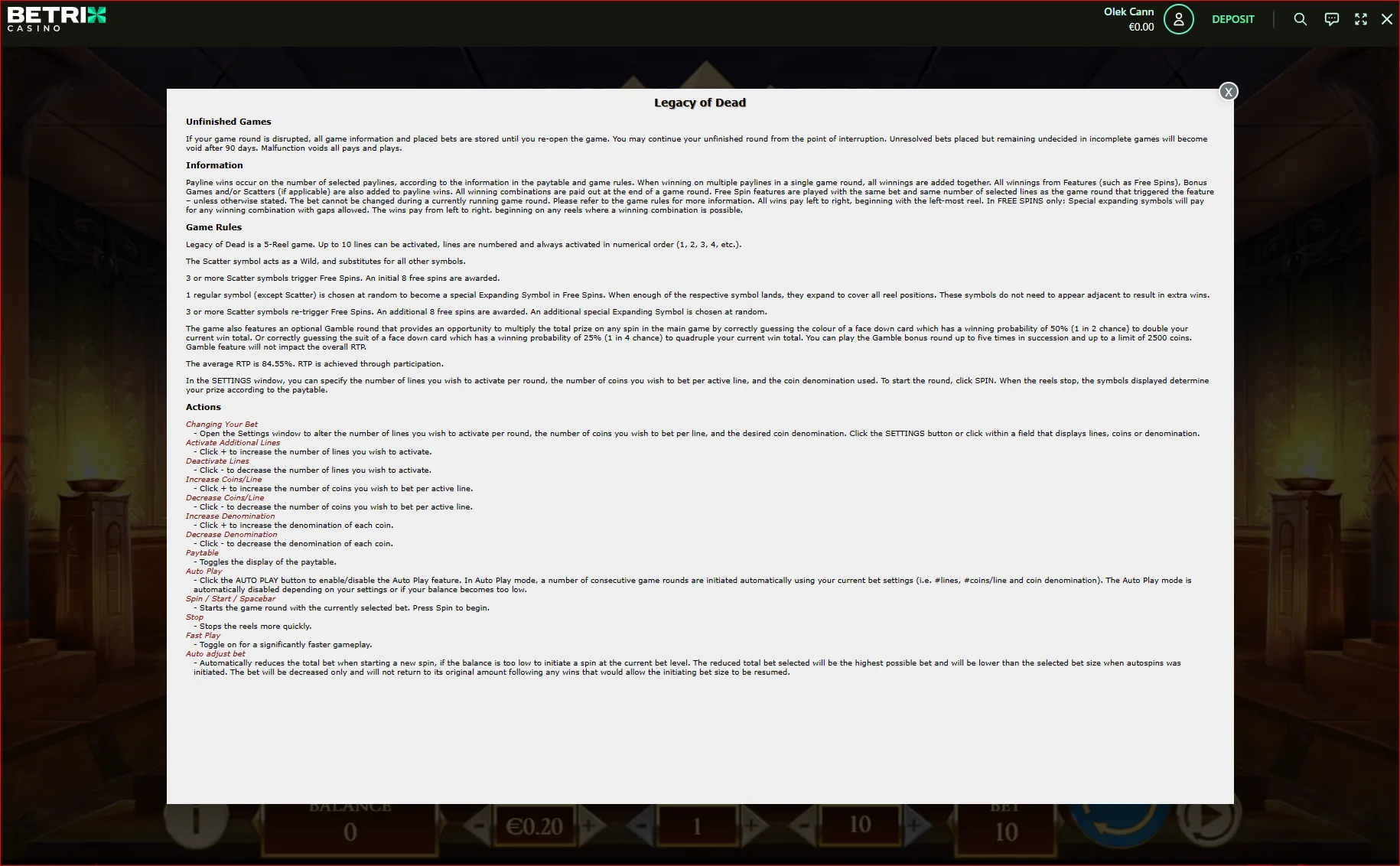
Task: Click the DEPOSIT link
Action: [x=1232, y=19]
